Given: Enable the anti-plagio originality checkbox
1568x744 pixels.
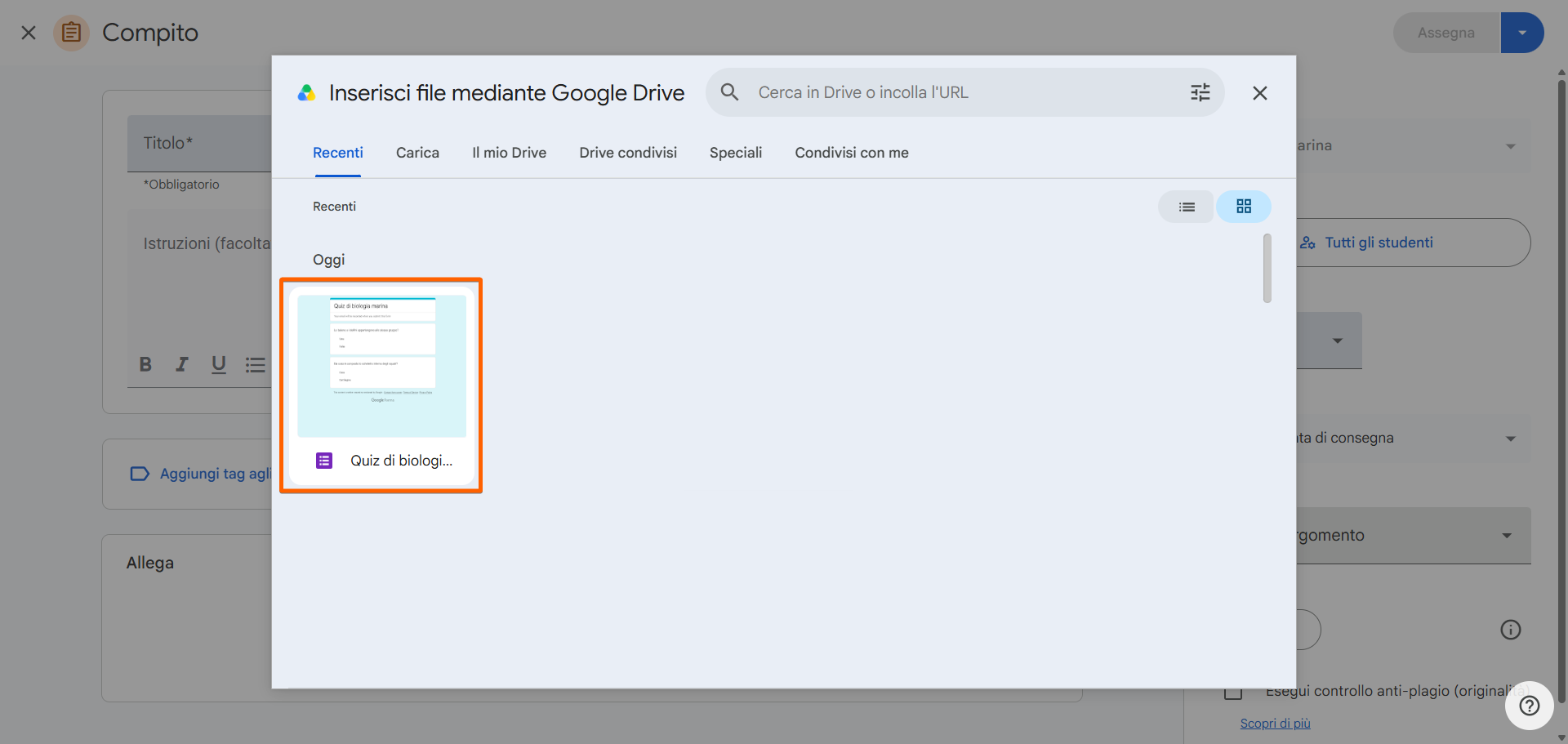Looking at the screenshot, I should click(1233, 693).
